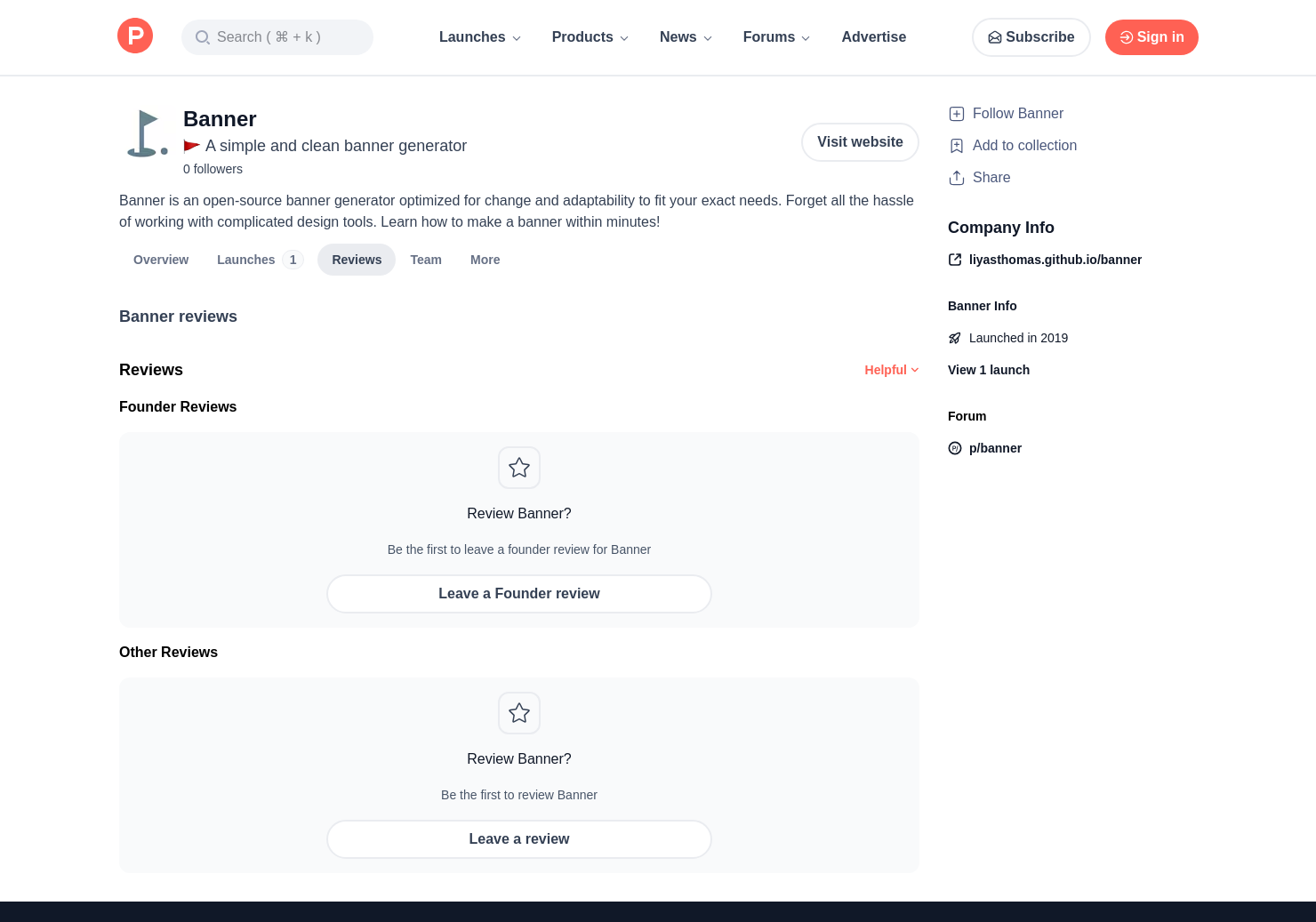Switch to the Overview tab
1316x922 pixels.
[161, 260]
